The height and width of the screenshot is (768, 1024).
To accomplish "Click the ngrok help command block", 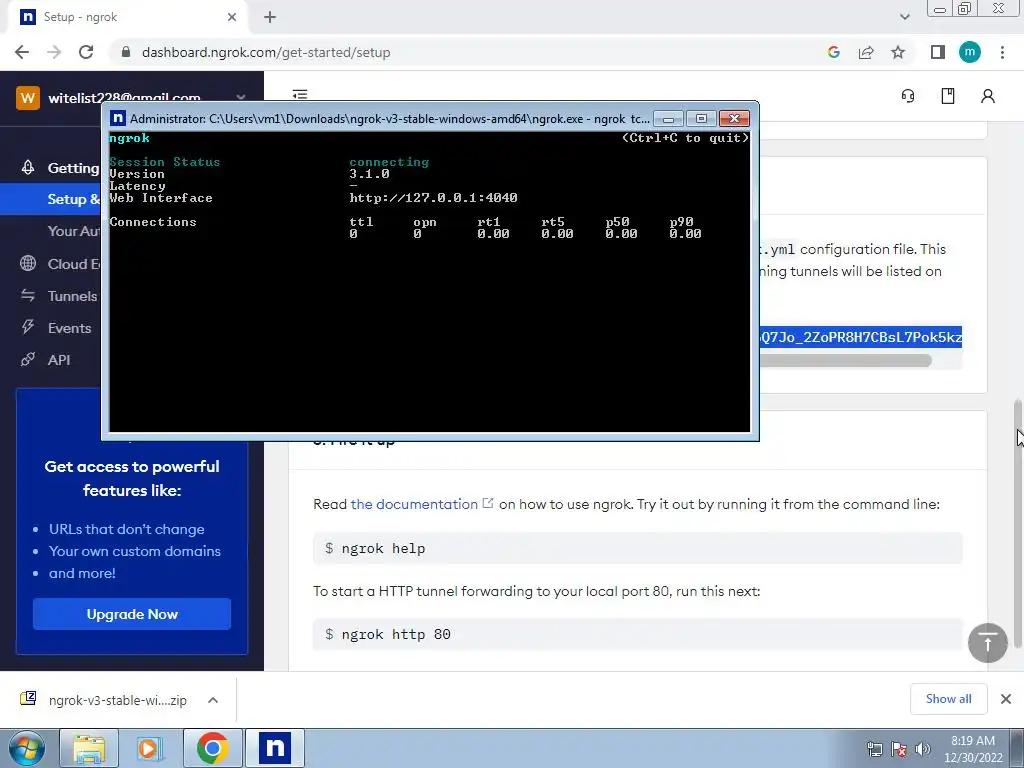I will [x=637, y=548].
